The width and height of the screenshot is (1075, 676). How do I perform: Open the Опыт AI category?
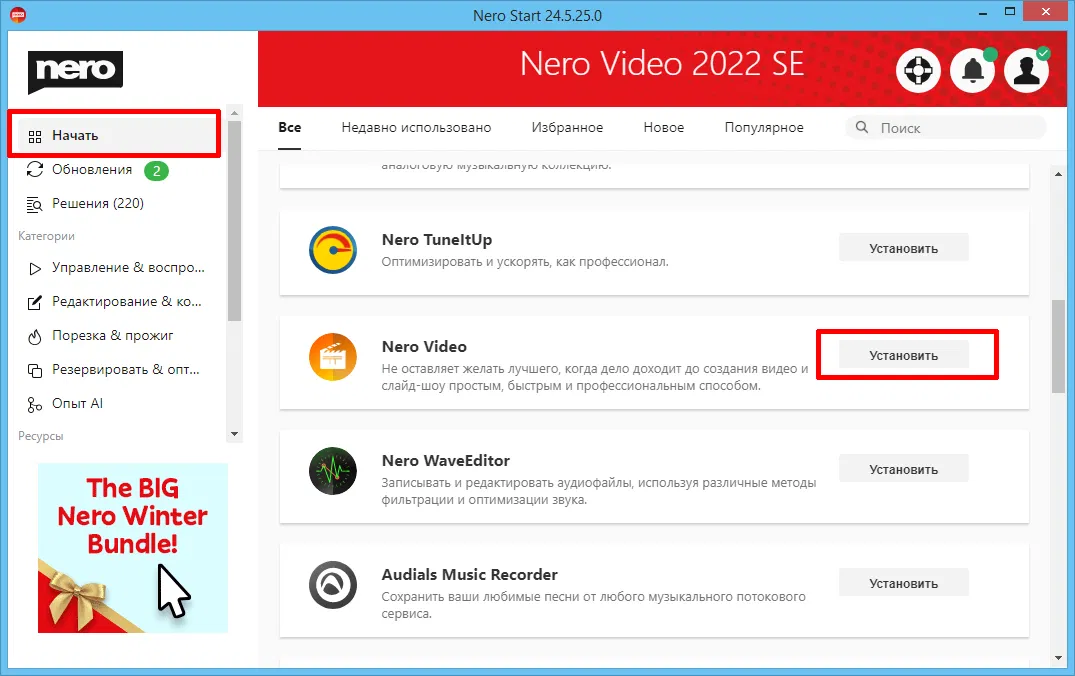(77, 404)
